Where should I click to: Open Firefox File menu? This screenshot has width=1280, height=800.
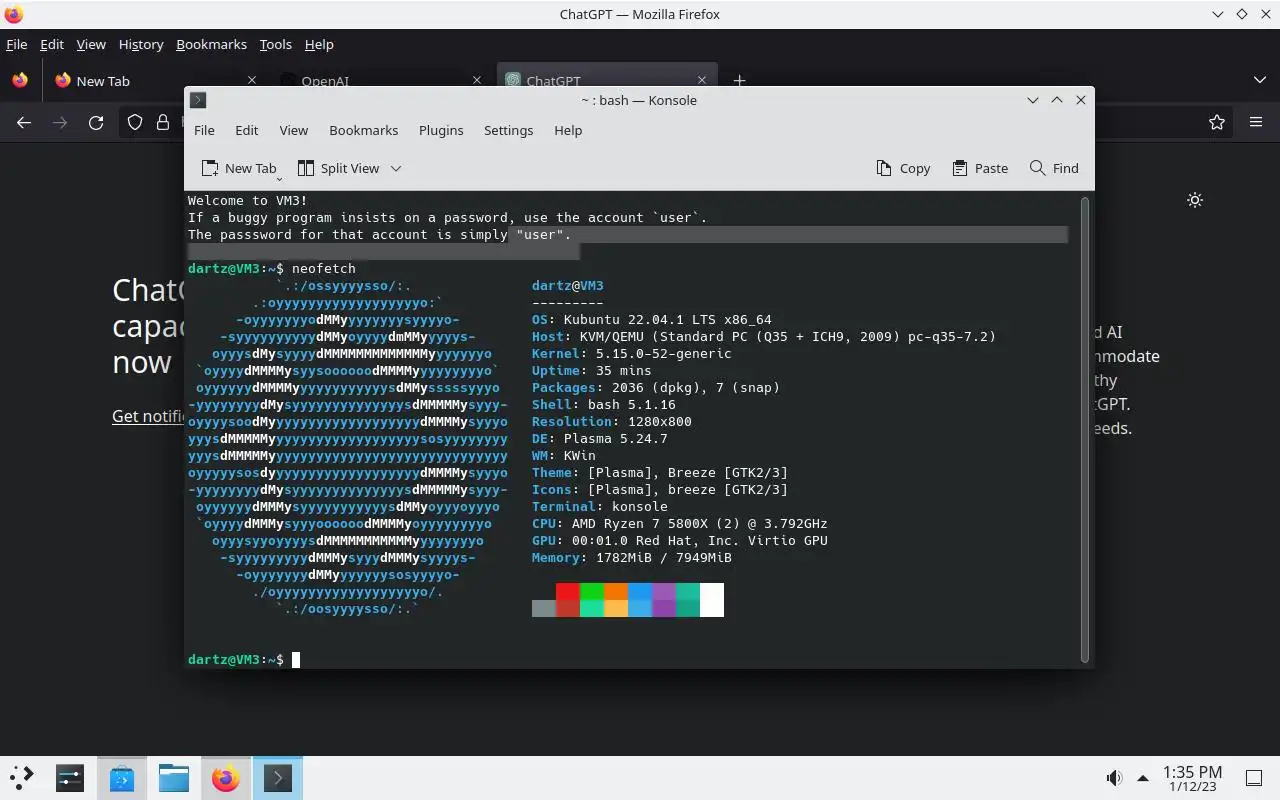16,44
